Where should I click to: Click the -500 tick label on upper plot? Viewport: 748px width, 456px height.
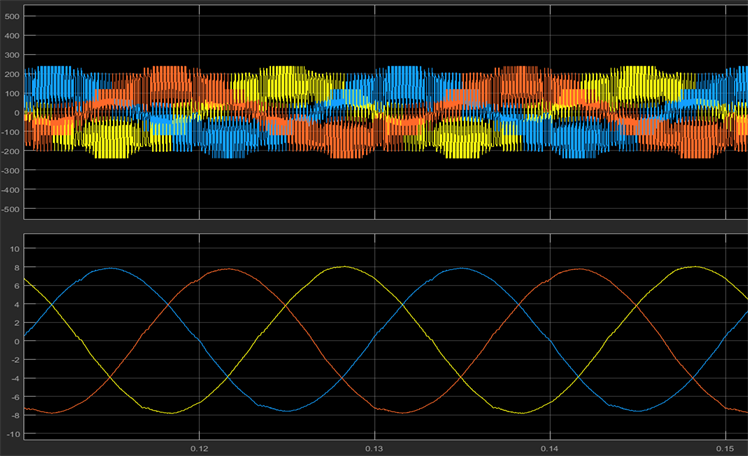[9, 208]
